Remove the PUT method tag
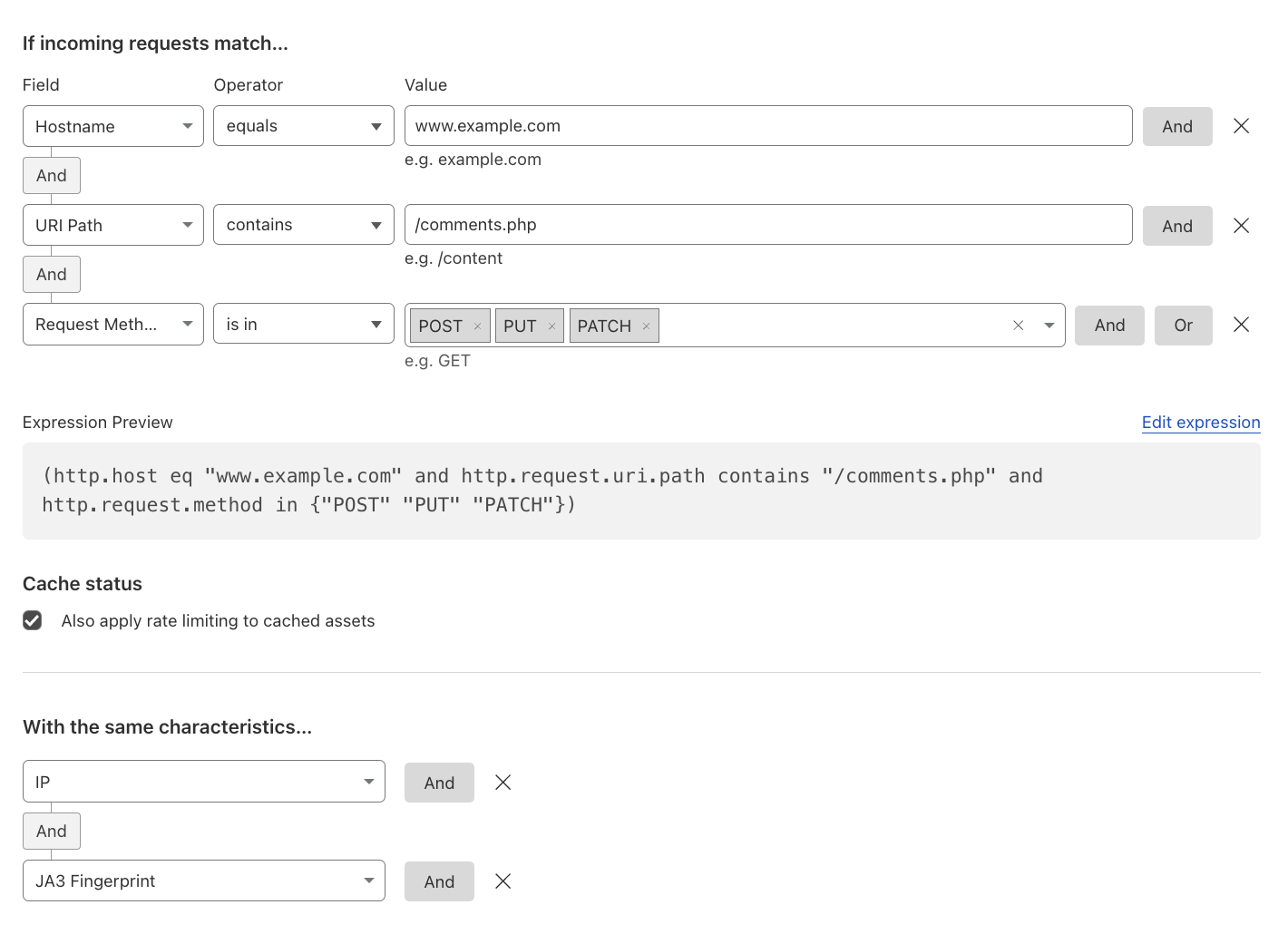 click(x=551, y=326)
